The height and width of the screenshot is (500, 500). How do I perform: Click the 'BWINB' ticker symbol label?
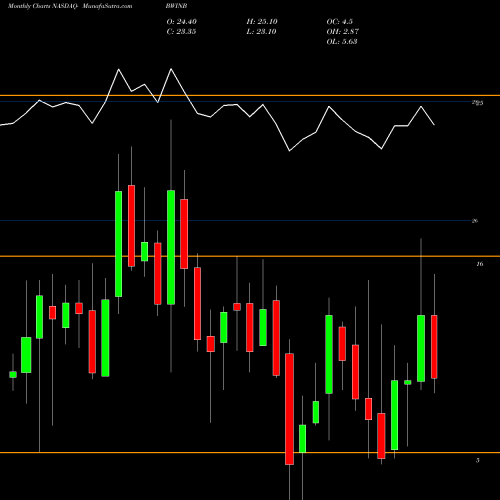coord(176,6)
